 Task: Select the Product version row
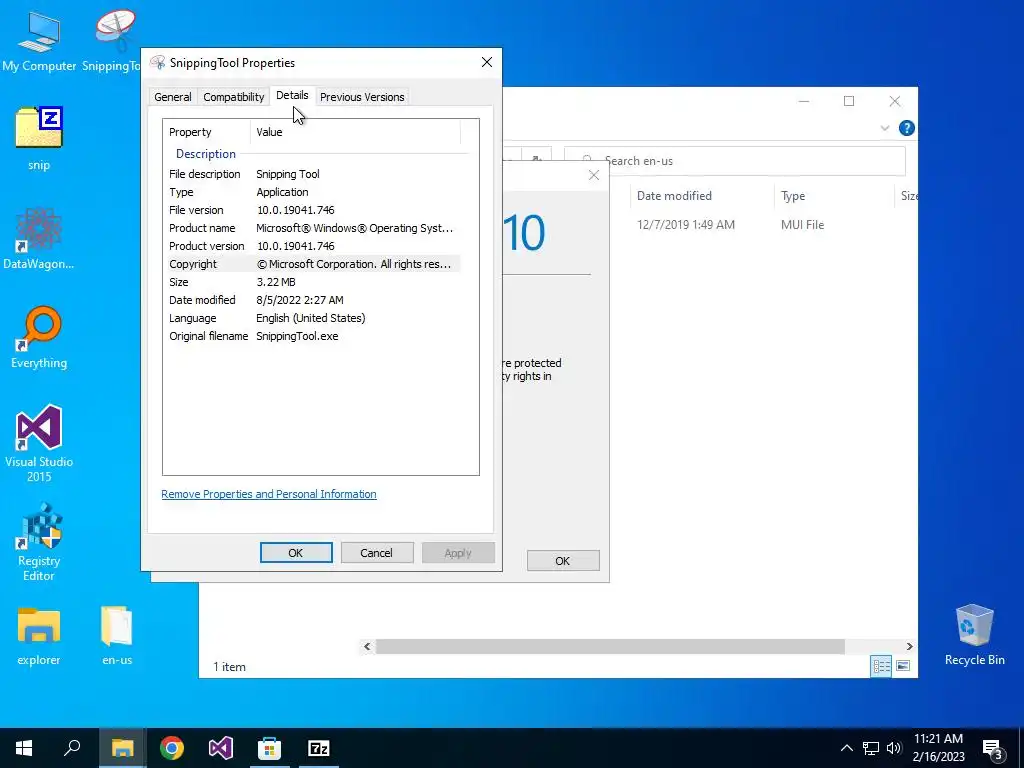pos(313,246)
